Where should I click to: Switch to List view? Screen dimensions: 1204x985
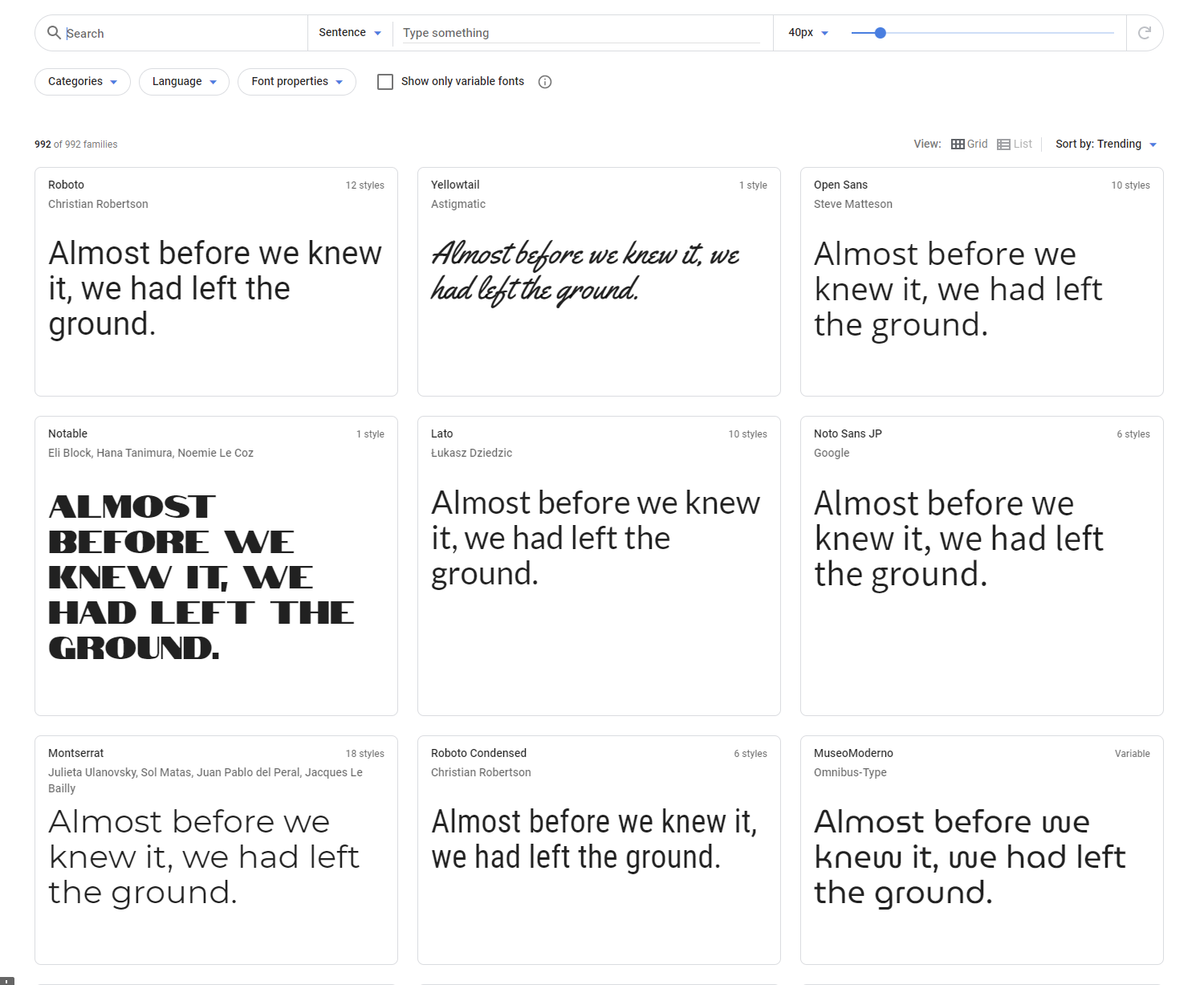(x=1015, y=144)
